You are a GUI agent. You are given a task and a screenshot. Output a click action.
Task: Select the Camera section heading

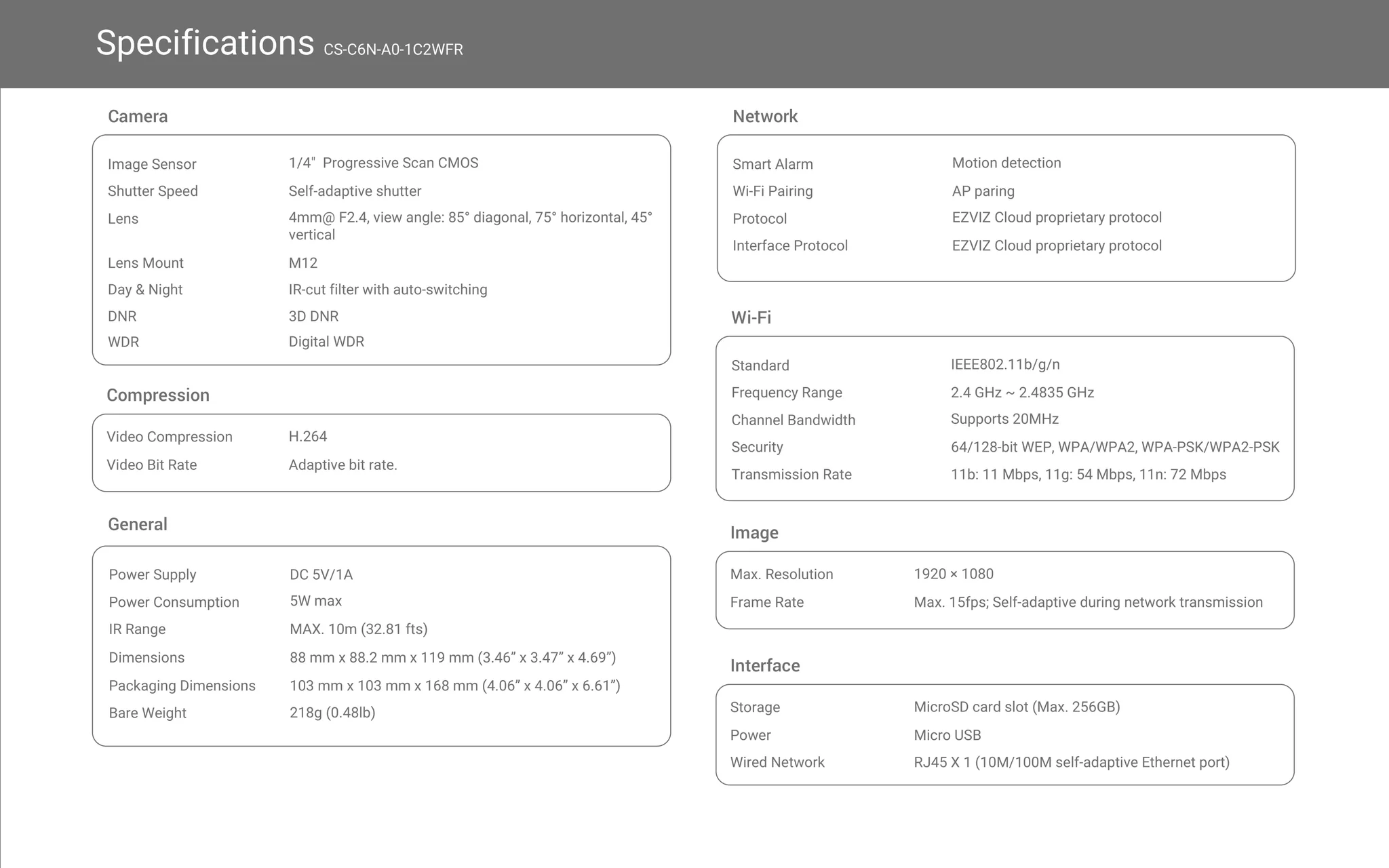tap(138, 117)
